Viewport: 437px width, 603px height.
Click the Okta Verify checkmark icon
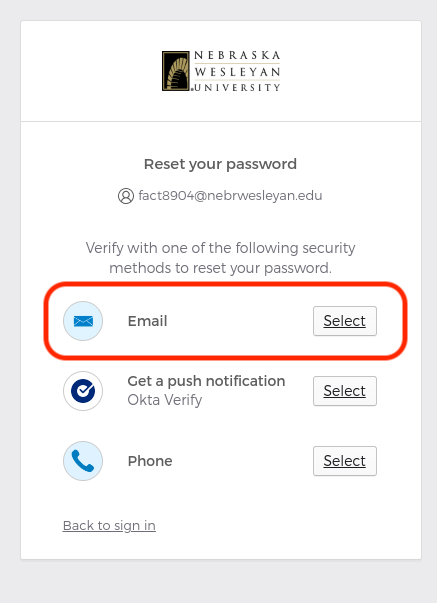[83, 391]
